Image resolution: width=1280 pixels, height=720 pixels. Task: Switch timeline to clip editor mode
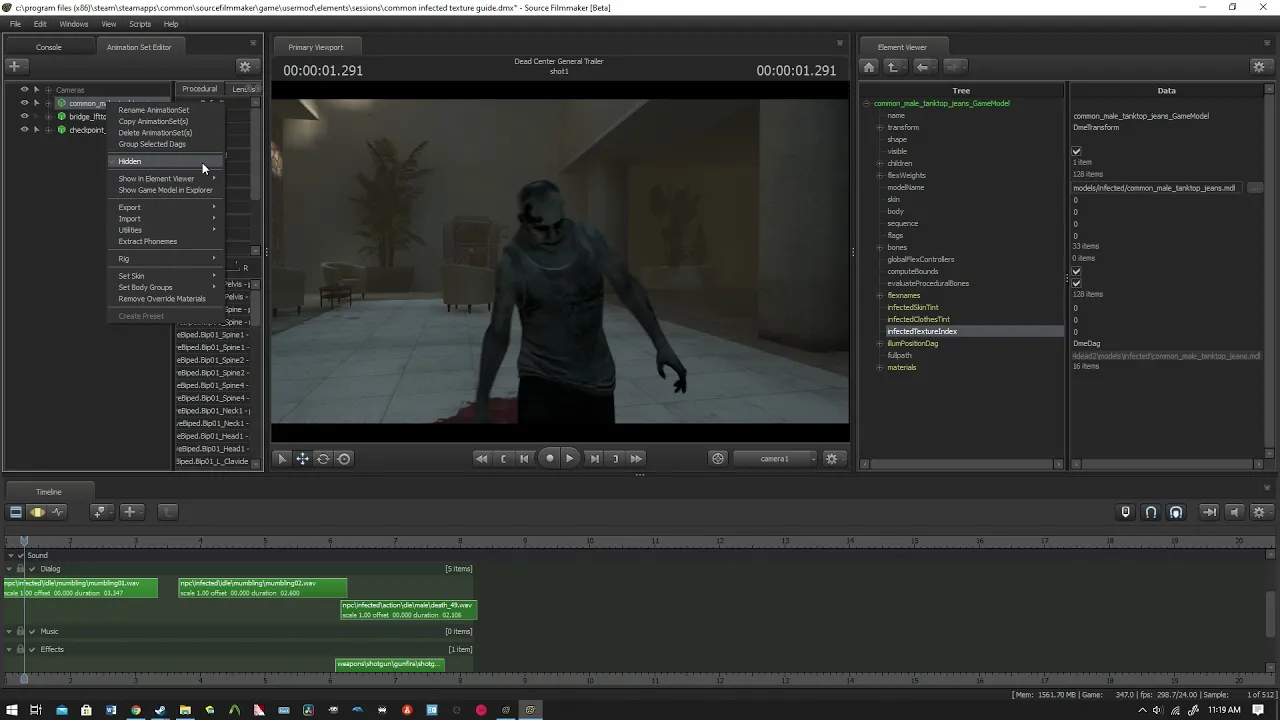pyautogui.click(x=15, y=512)
